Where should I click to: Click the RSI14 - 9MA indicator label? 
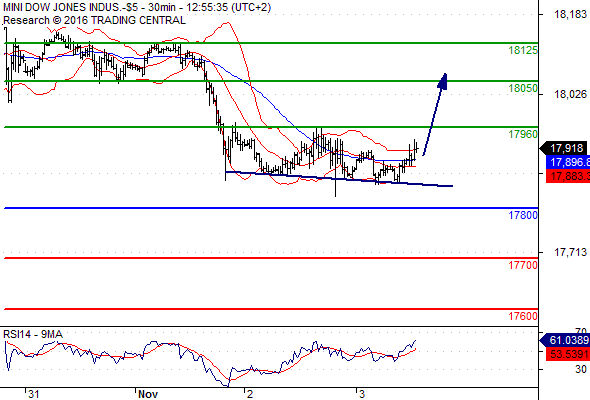click(x=33, y=334)
